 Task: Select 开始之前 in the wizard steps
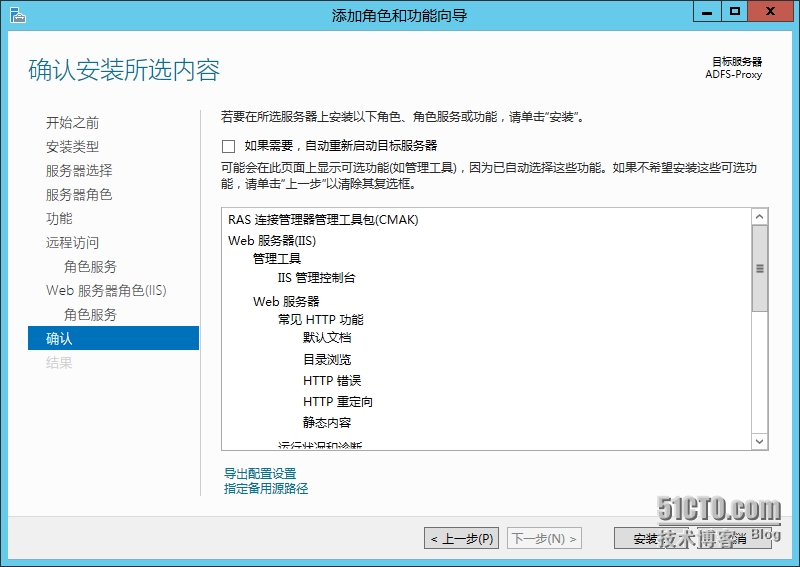pyautogui.click(x=72, y=123)
